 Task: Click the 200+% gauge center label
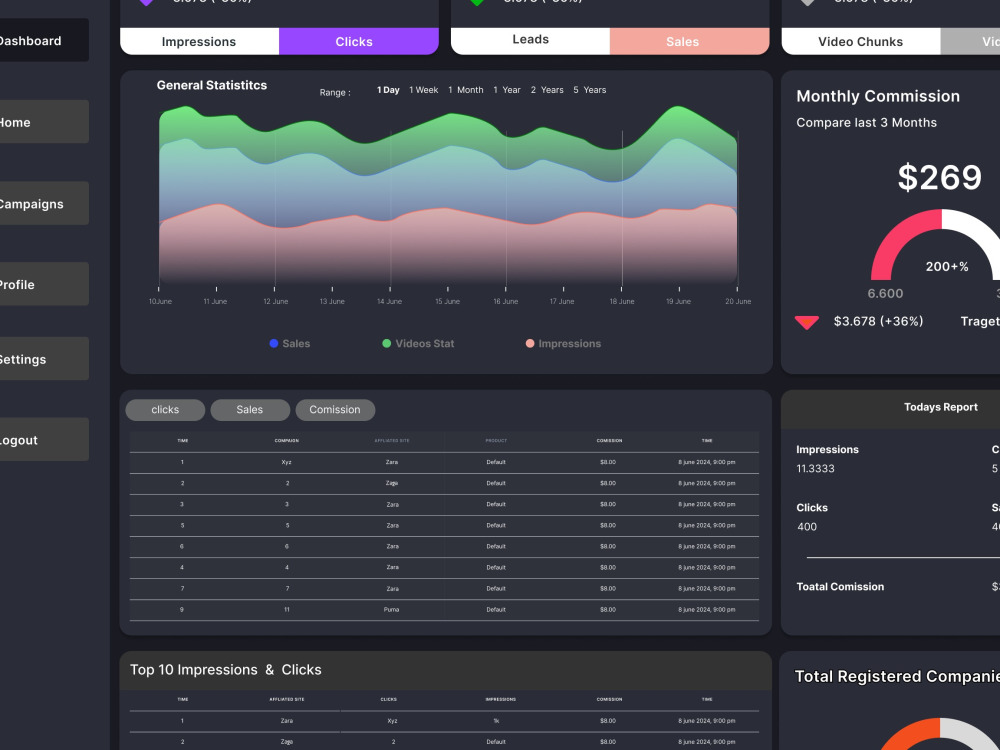click(x=947, y=267)
